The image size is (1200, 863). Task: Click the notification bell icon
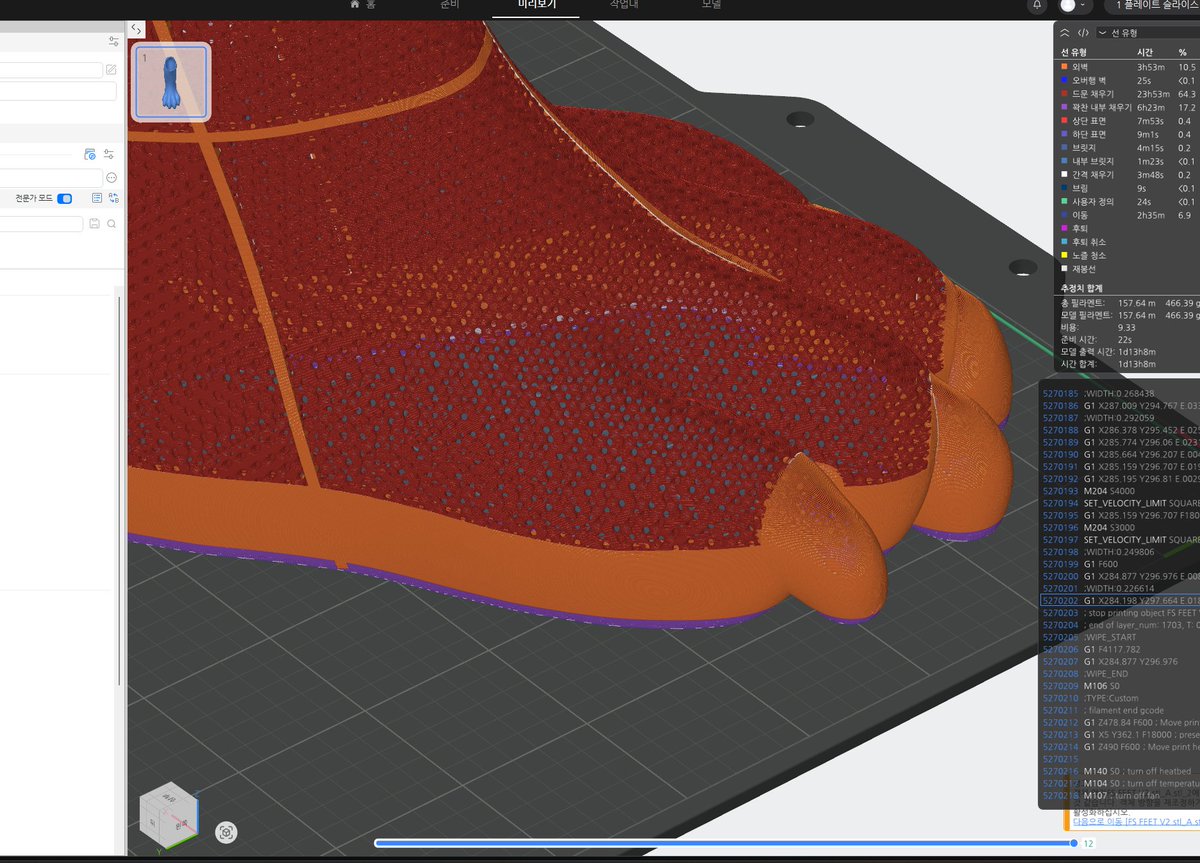coord(1037,5)
